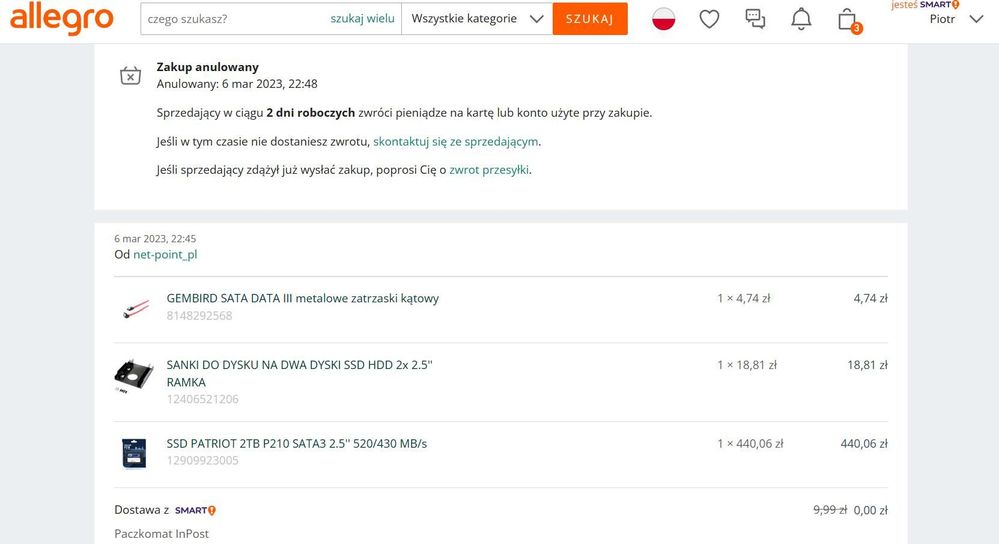Click the SSD PATRIOT product thumbnail

134,454
